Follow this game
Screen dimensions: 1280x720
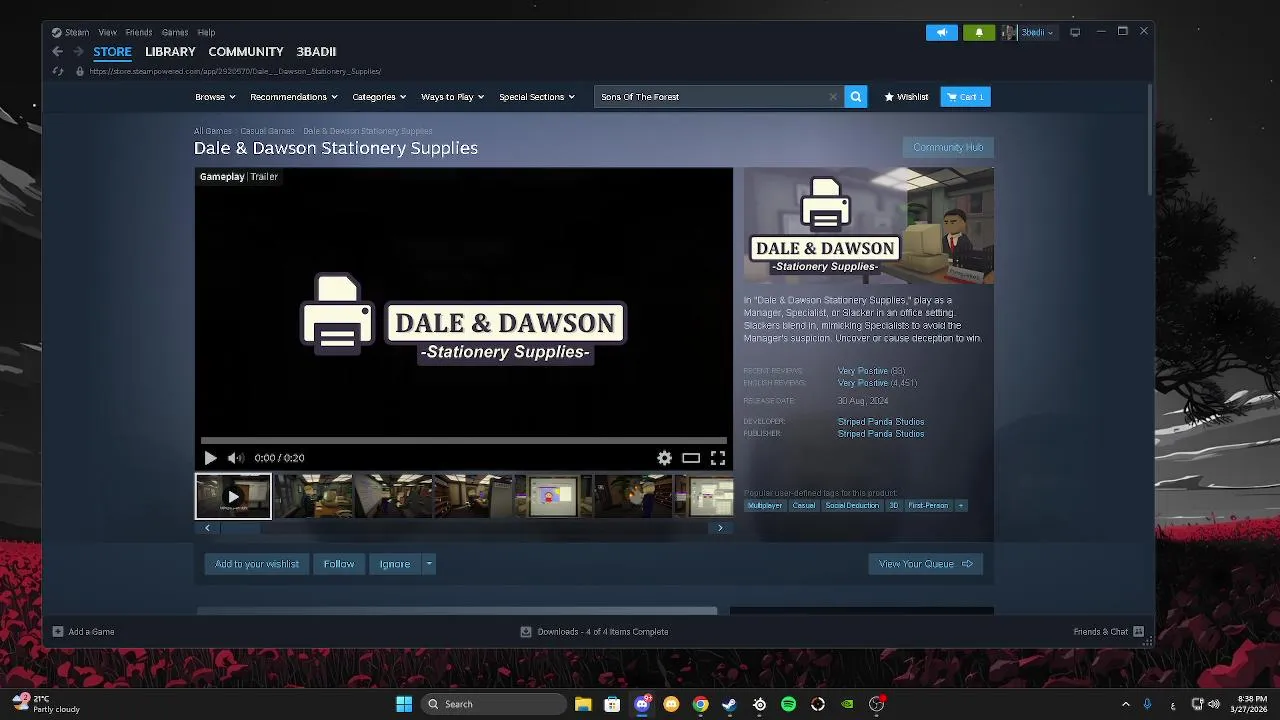[339, 564]
